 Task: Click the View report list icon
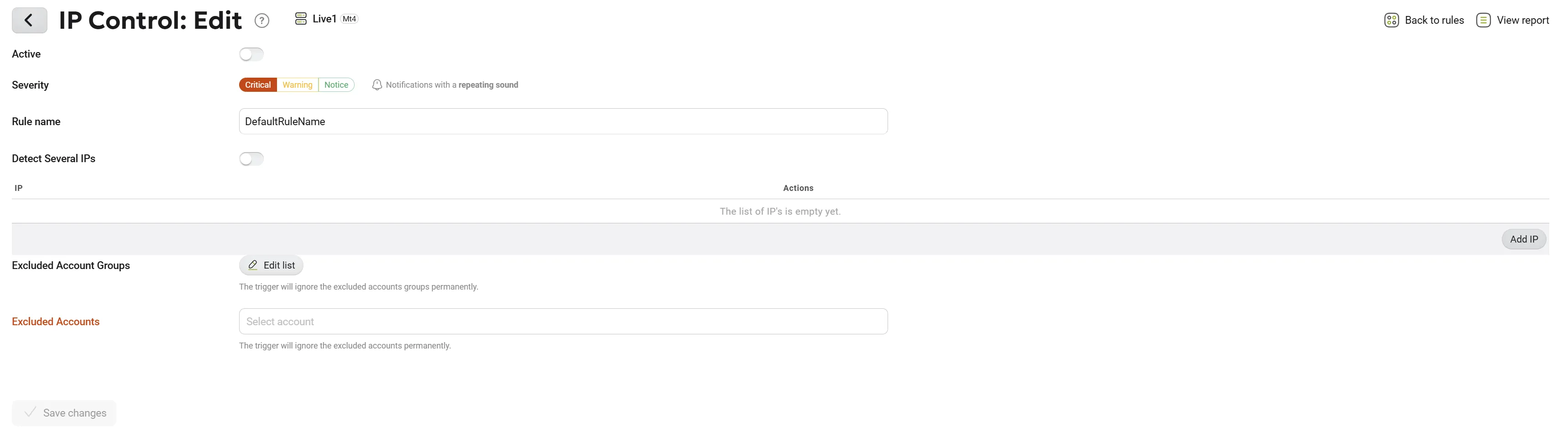(1484, 20)
